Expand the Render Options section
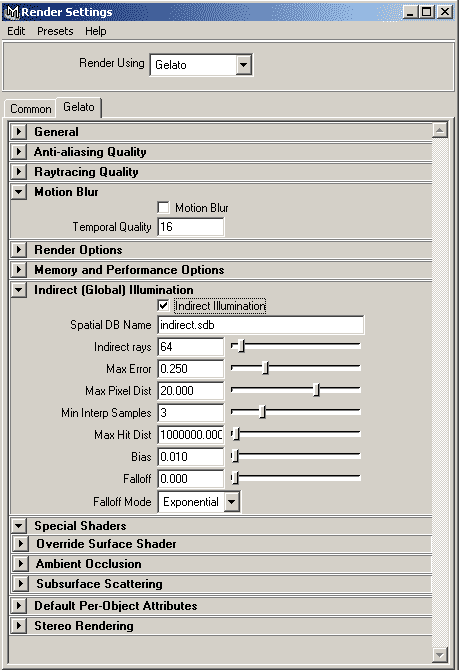The image size is (459, 670). point(18,250)
